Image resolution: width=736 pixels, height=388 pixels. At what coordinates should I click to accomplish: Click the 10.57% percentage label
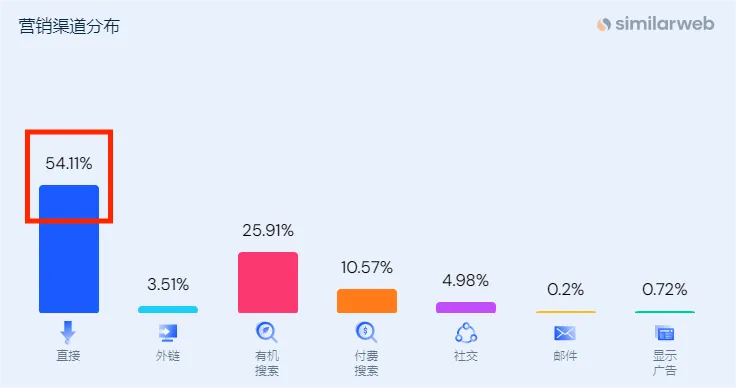click(367, 267)
